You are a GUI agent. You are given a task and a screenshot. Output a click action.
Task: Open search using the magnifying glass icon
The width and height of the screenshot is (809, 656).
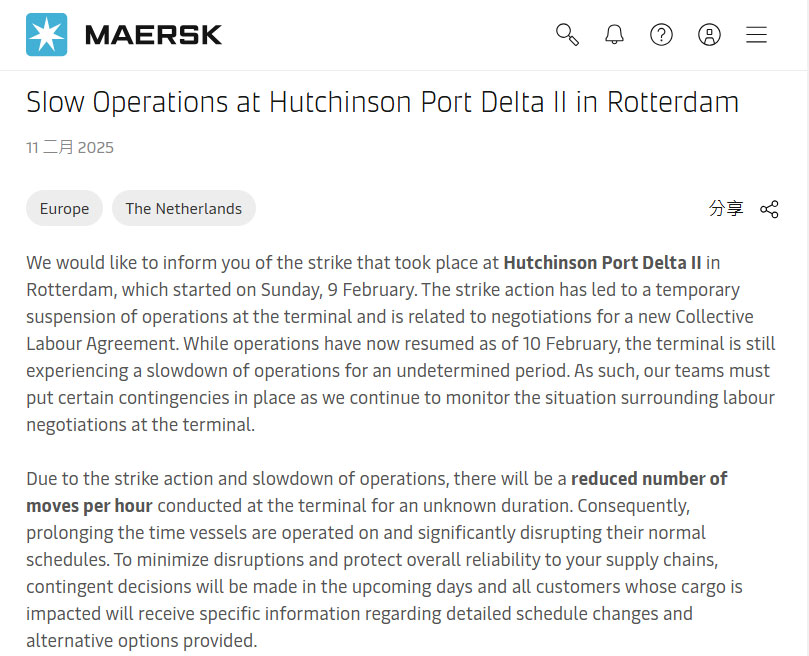click(566, 34)
